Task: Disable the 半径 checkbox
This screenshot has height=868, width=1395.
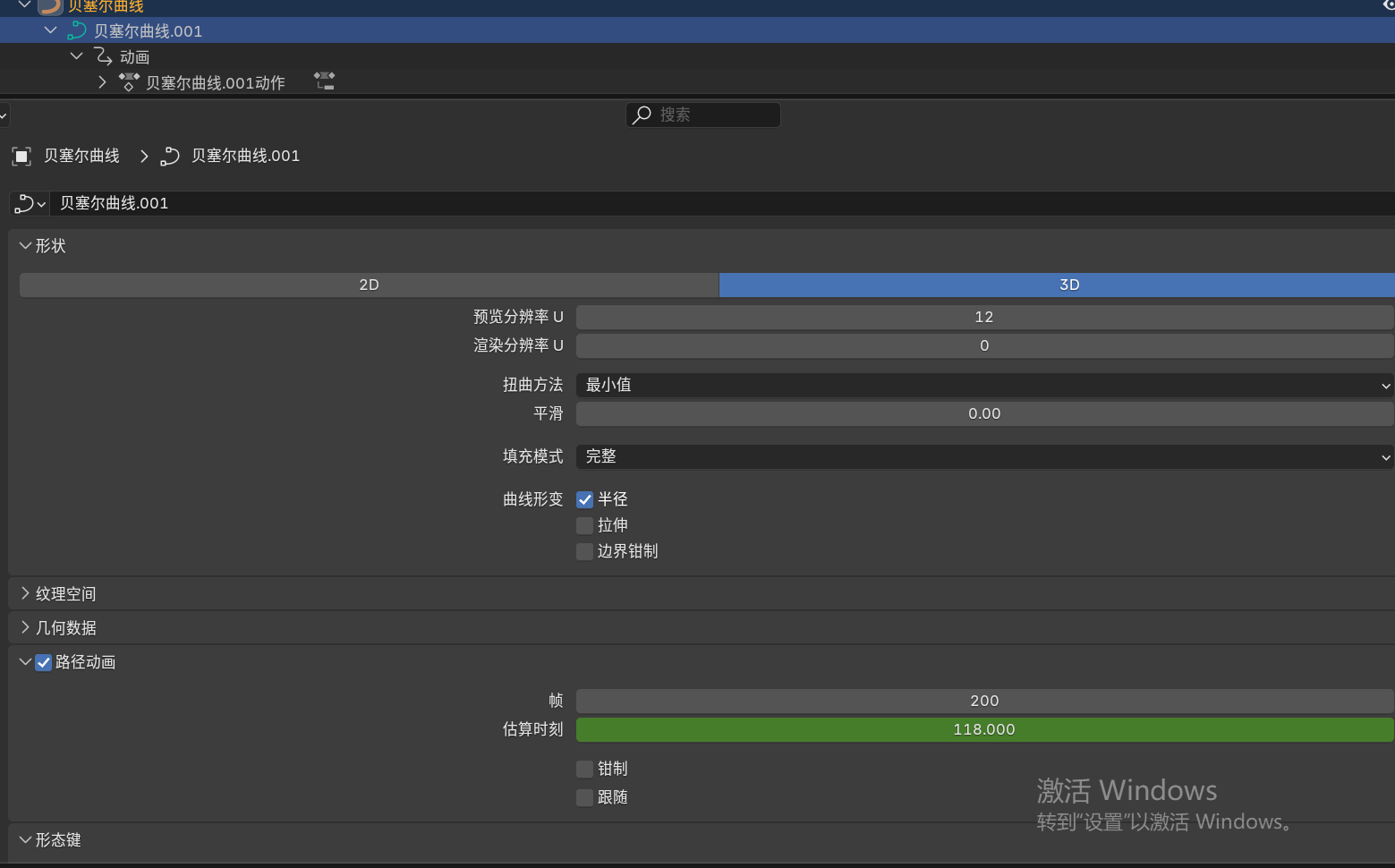Action: (x=585, y=499)
